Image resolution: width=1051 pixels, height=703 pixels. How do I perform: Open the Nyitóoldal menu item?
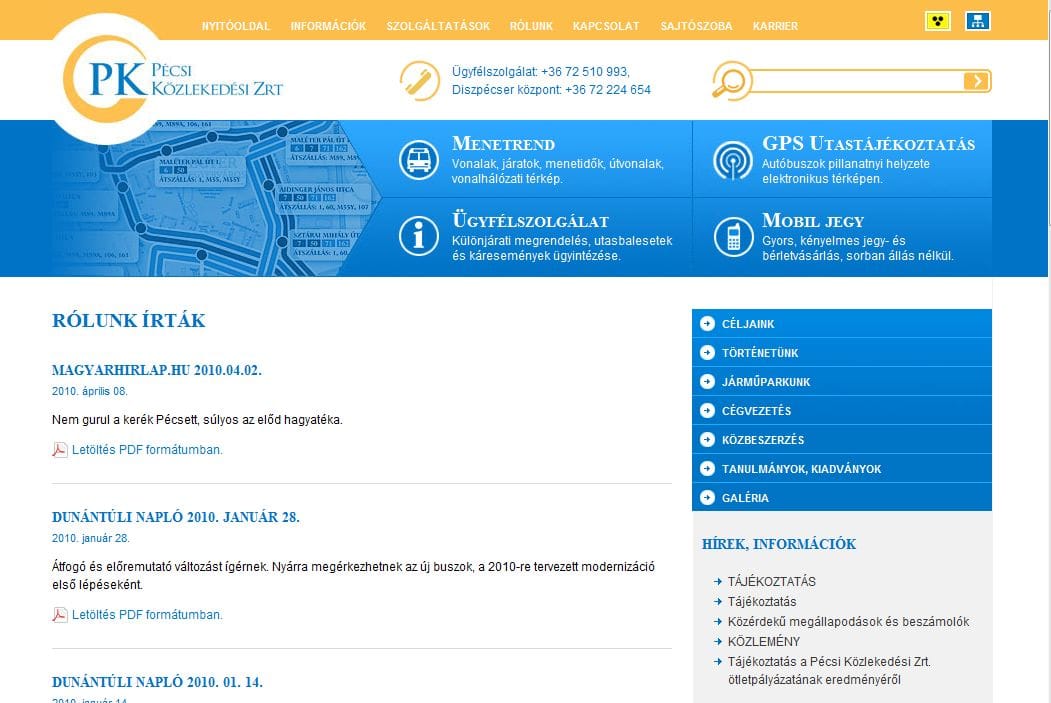(236, 26)
